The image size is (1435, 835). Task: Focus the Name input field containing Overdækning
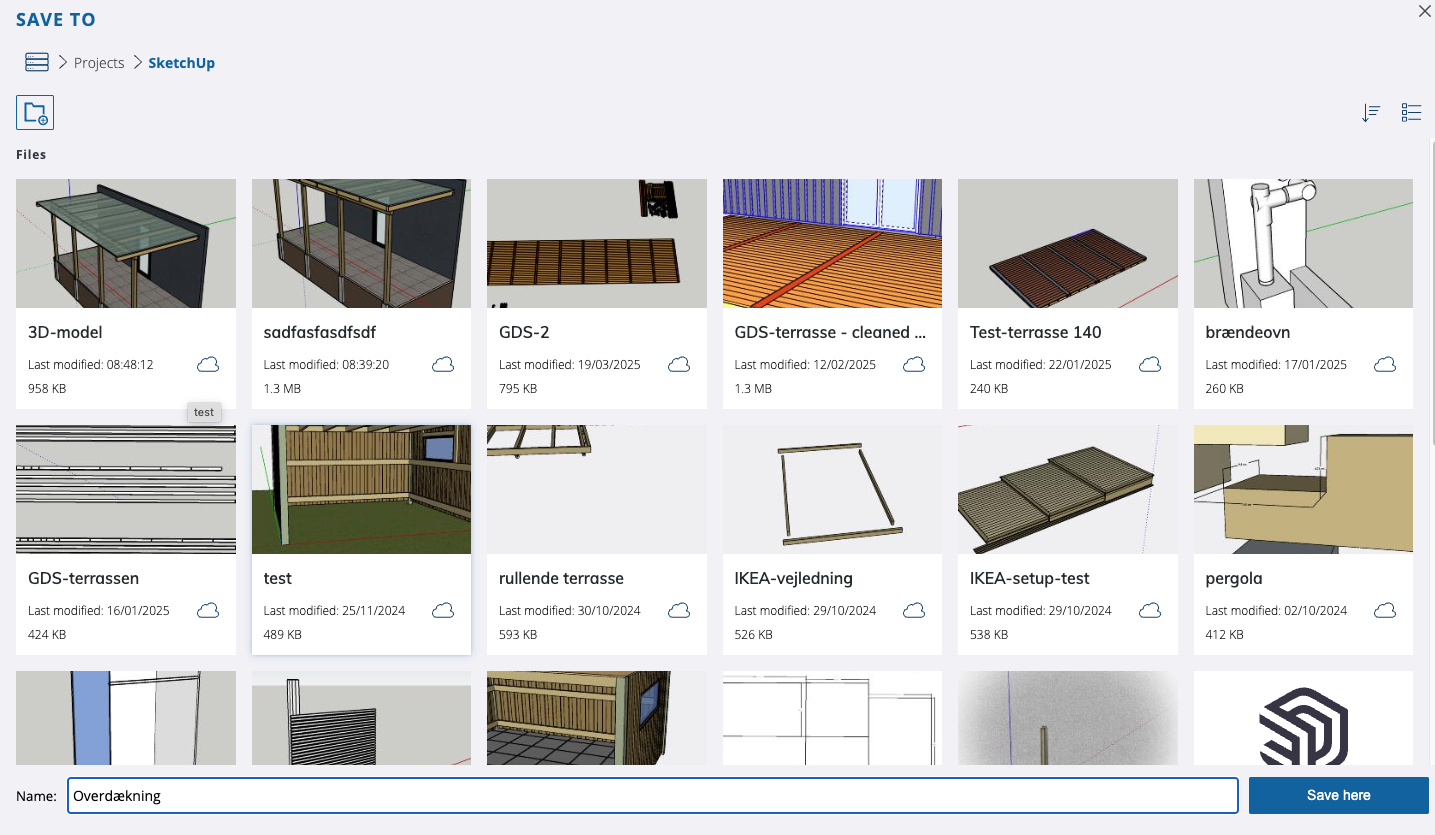pos(653,796)
